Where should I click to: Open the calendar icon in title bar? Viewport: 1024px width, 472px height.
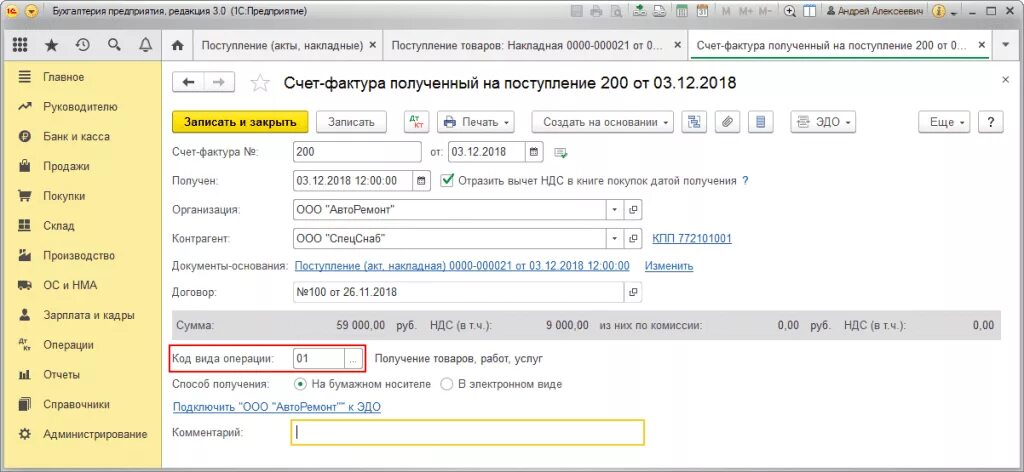pos(703,11)
